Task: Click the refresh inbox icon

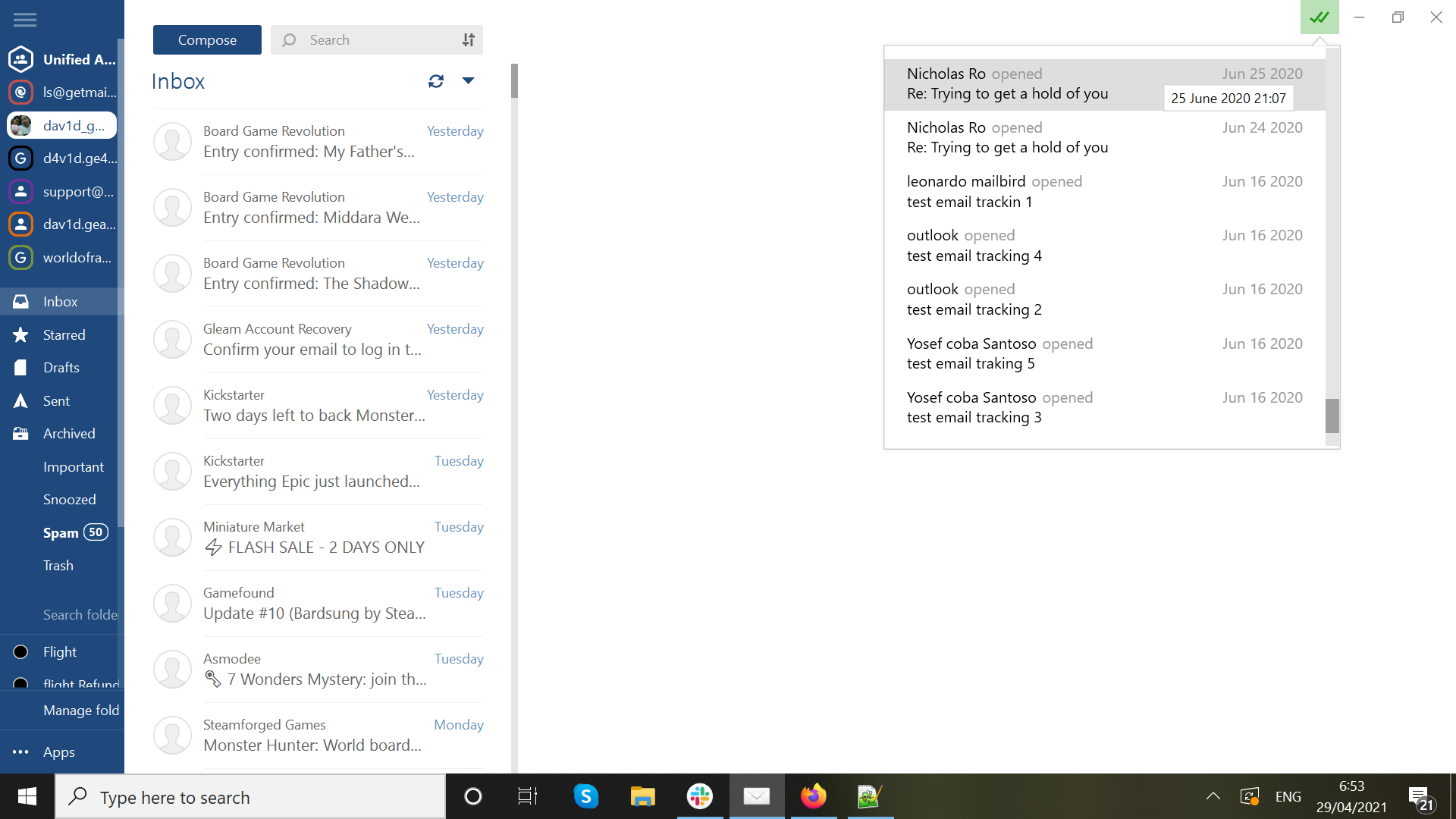Action: [436, 81]
